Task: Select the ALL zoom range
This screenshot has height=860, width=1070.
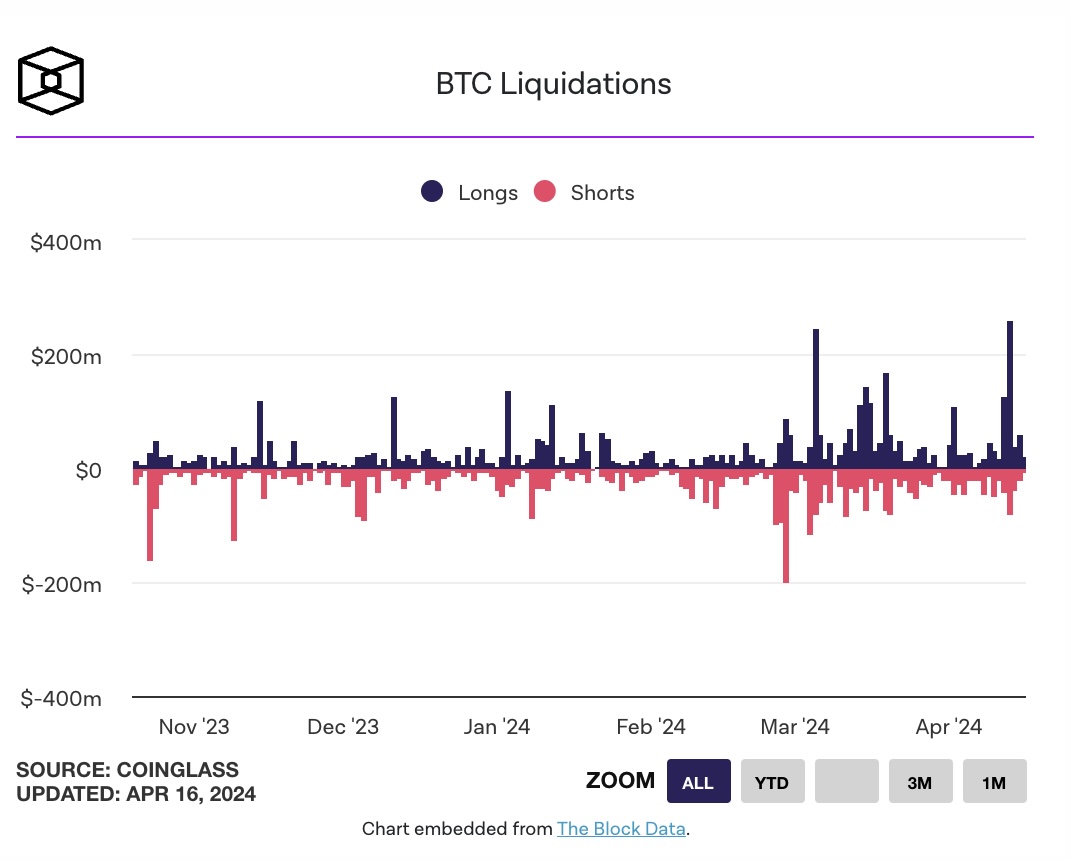Action: 698,782
